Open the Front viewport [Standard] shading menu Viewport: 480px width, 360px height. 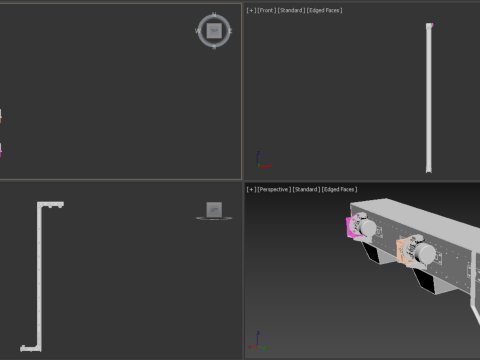291,10
